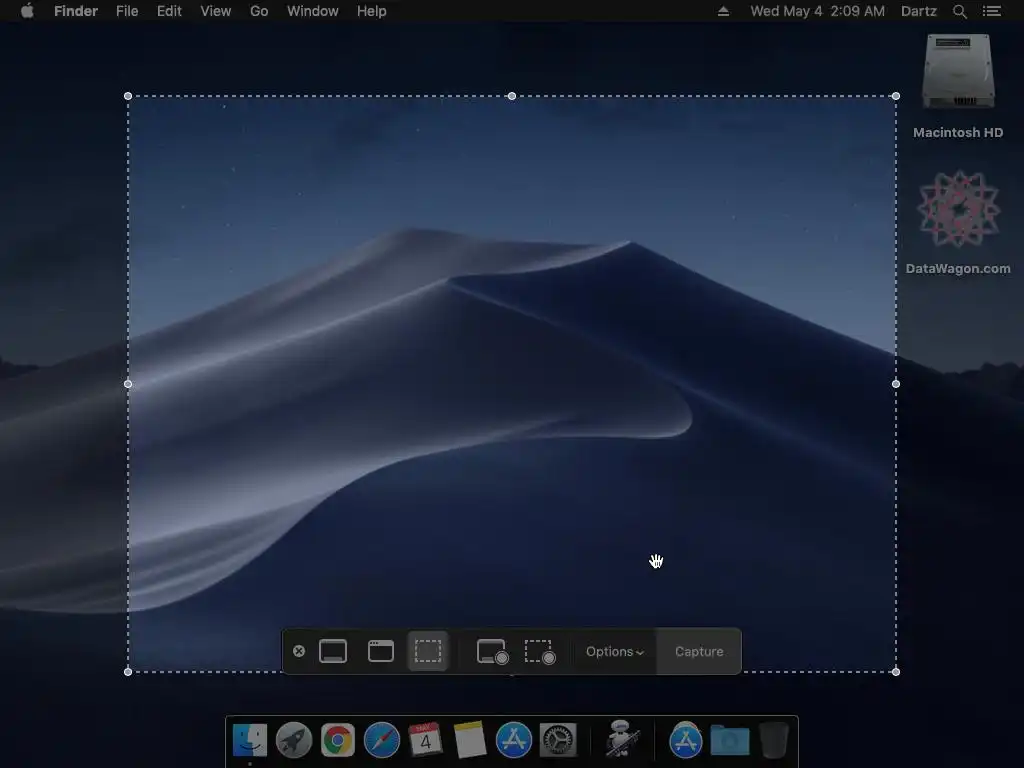Open Safari from the Dock

pos(381,741)
